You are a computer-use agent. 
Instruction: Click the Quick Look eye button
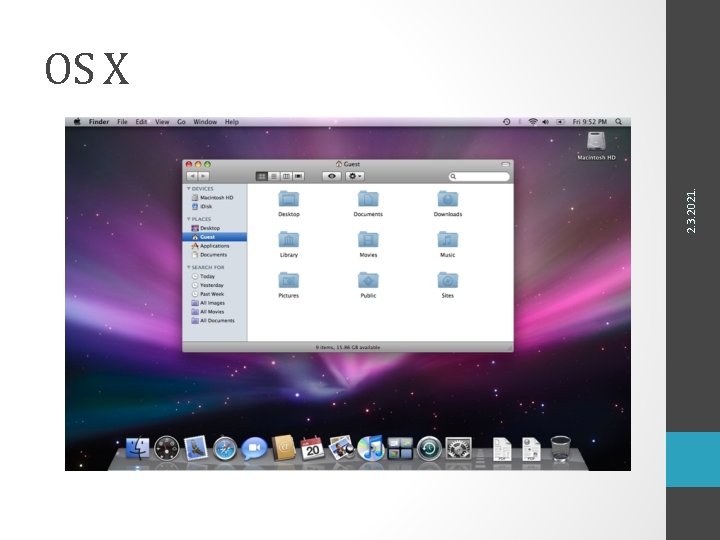coord(332,176)
